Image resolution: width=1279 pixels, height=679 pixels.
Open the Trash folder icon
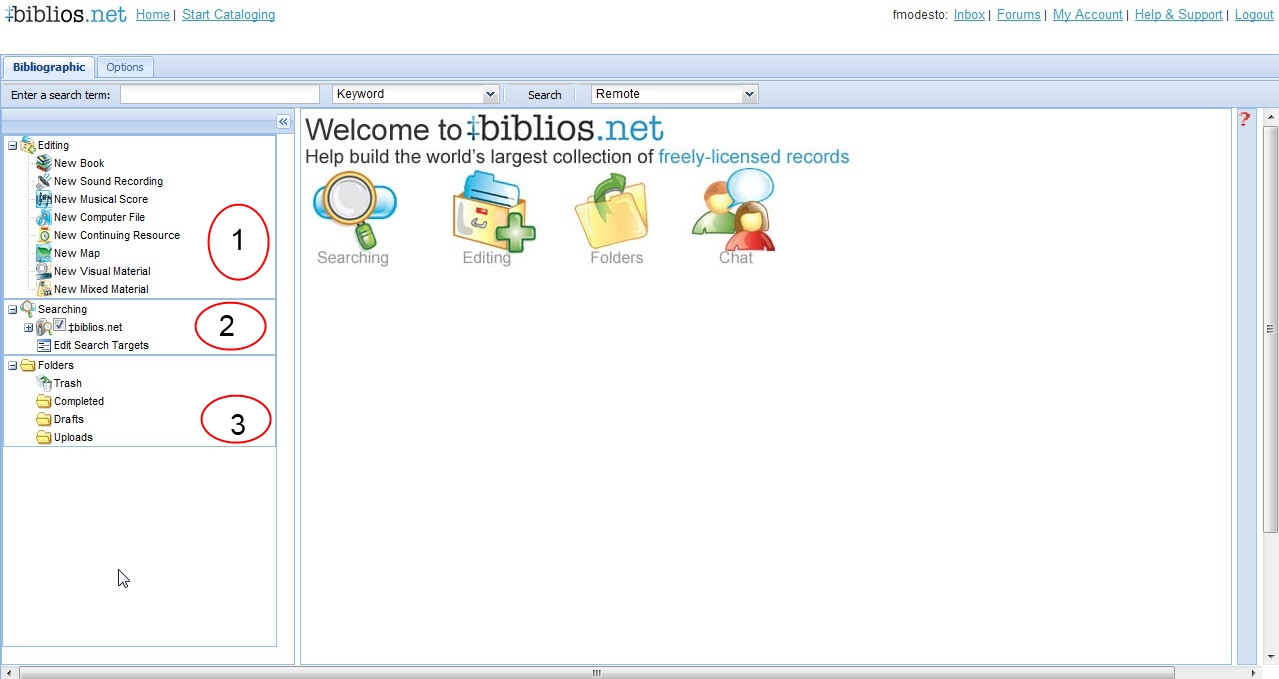pyautogui.click(x=43, y=383)
